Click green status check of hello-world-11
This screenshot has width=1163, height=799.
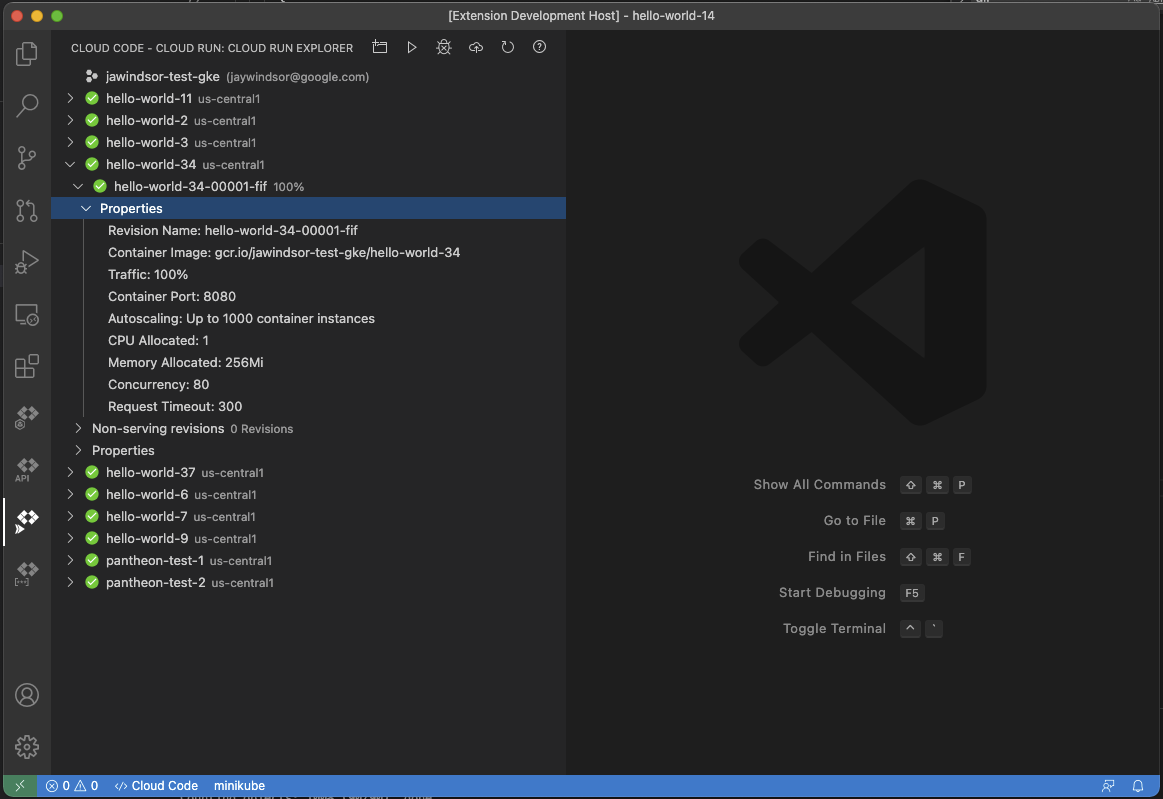92,98
